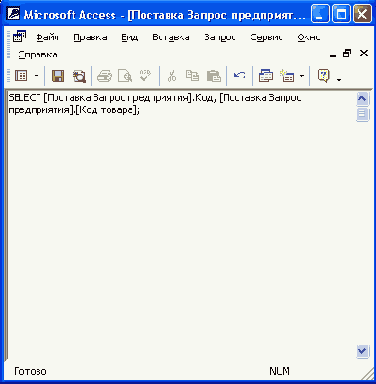Click the vertical scrollbar thumb
The height and width of the screenshot is (384, 376).
coord(362,114)
